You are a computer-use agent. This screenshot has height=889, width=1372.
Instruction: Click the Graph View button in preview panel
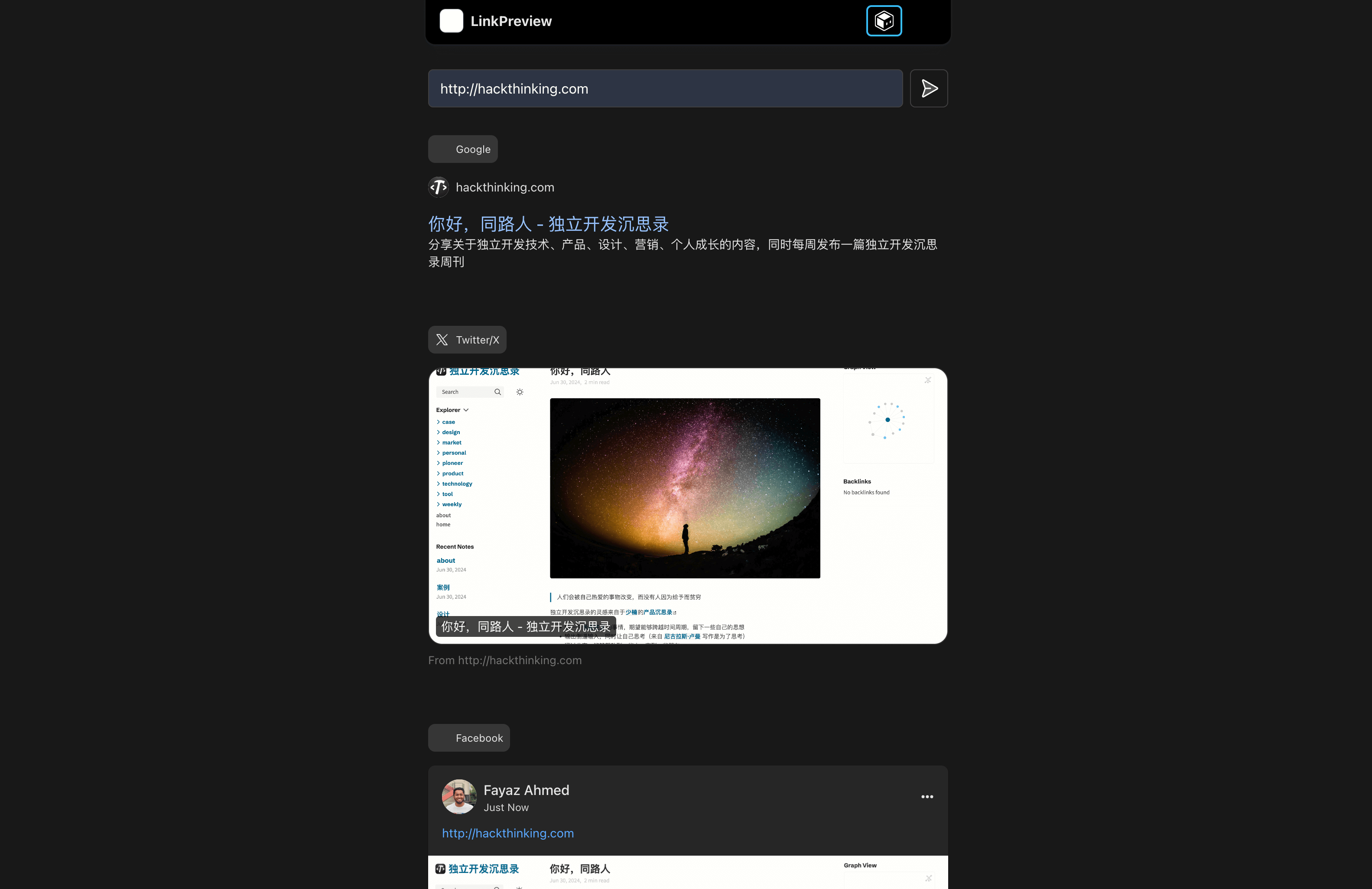point(928,380)
